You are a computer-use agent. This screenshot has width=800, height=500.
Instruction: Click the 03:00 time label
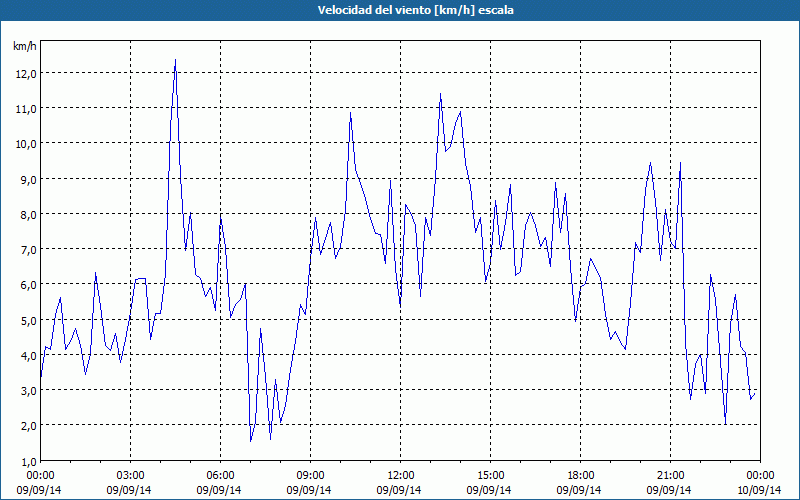[x=131, y=476]
